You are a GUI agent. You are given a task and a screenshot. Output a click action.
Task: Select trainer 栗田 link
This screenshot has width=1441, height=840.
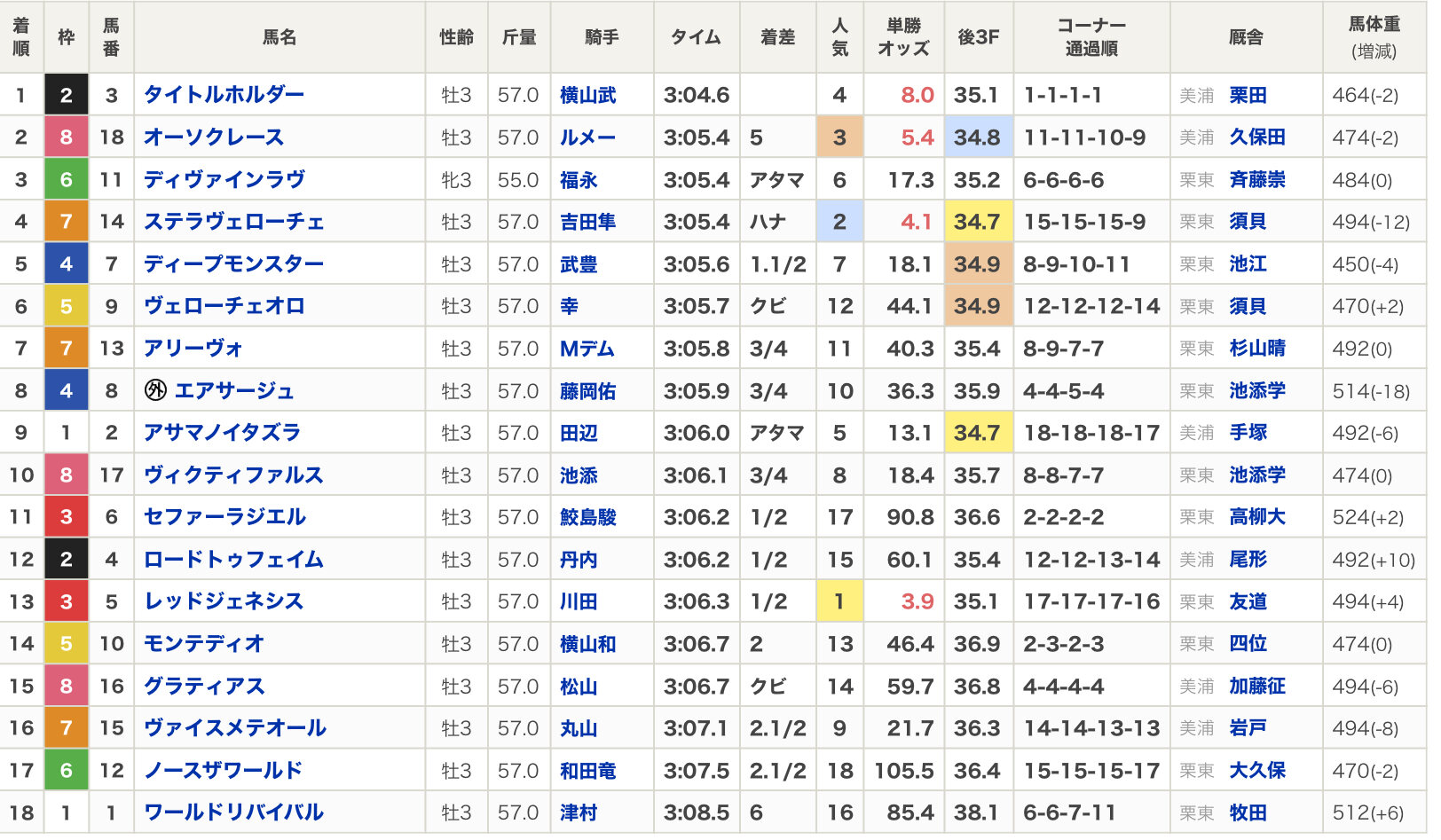1248,95
